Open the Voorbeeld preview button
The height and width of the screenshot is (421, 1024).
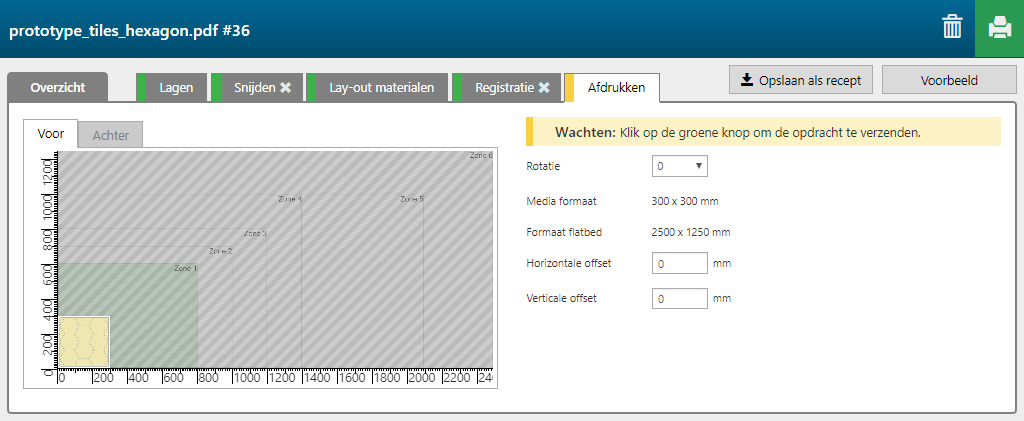pyautogui.click(x=949, y=80)
